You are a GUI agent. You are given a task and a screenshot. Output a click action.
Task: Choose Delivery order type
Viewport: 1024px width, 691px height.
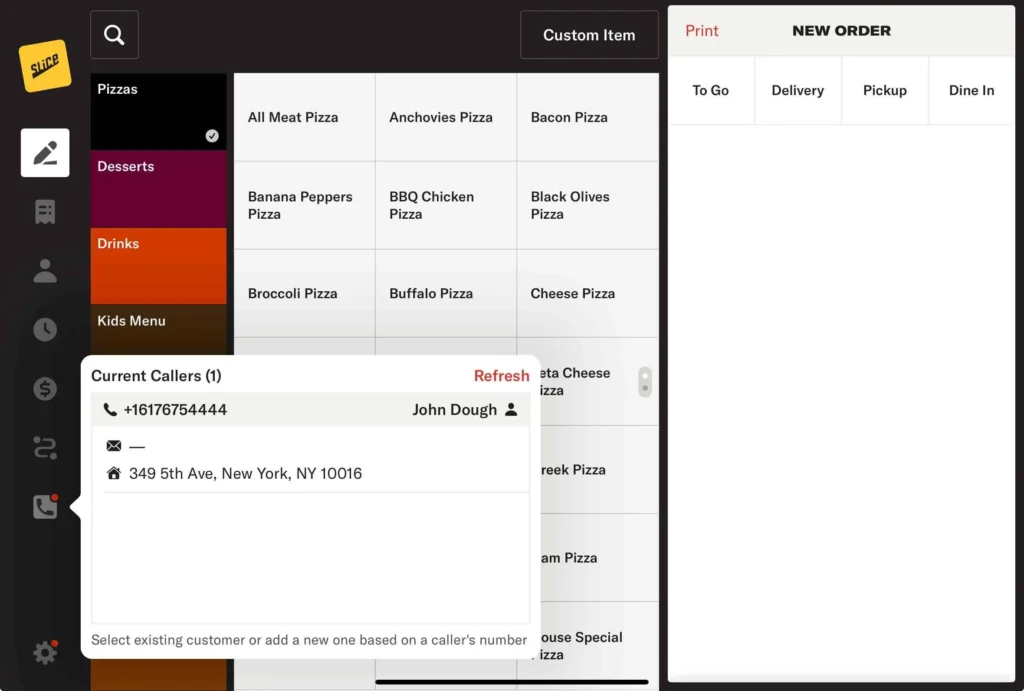[797, 90]
